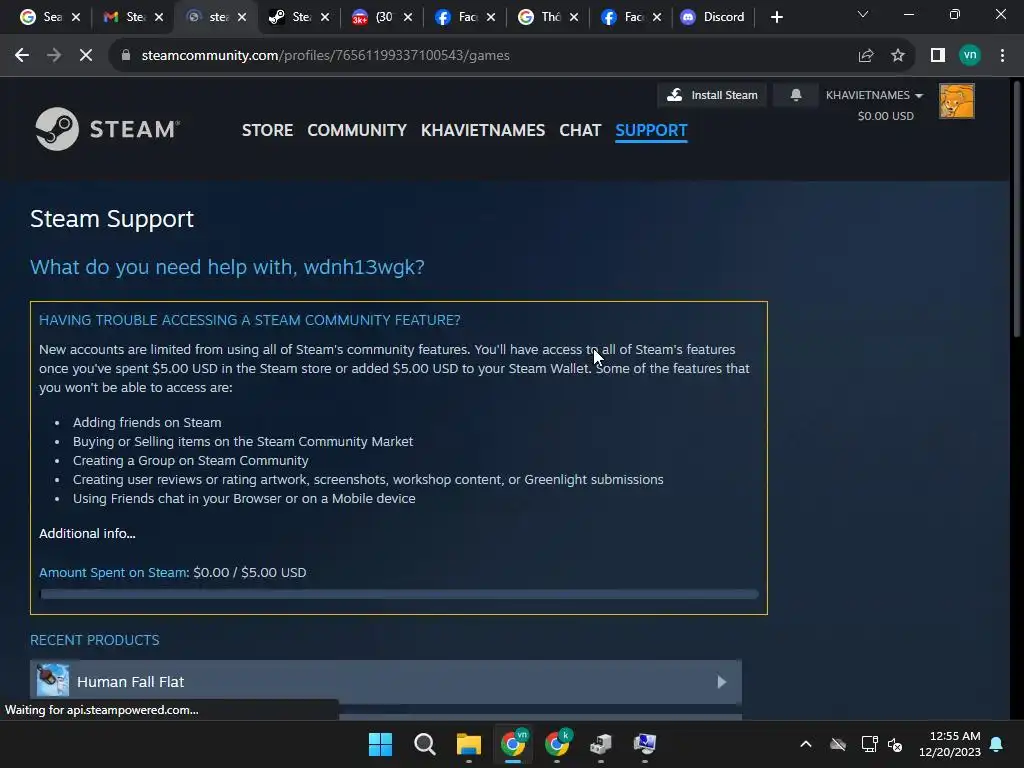
Task: Switch to the first Facebook tab
Action: click(x=465, y=18)
